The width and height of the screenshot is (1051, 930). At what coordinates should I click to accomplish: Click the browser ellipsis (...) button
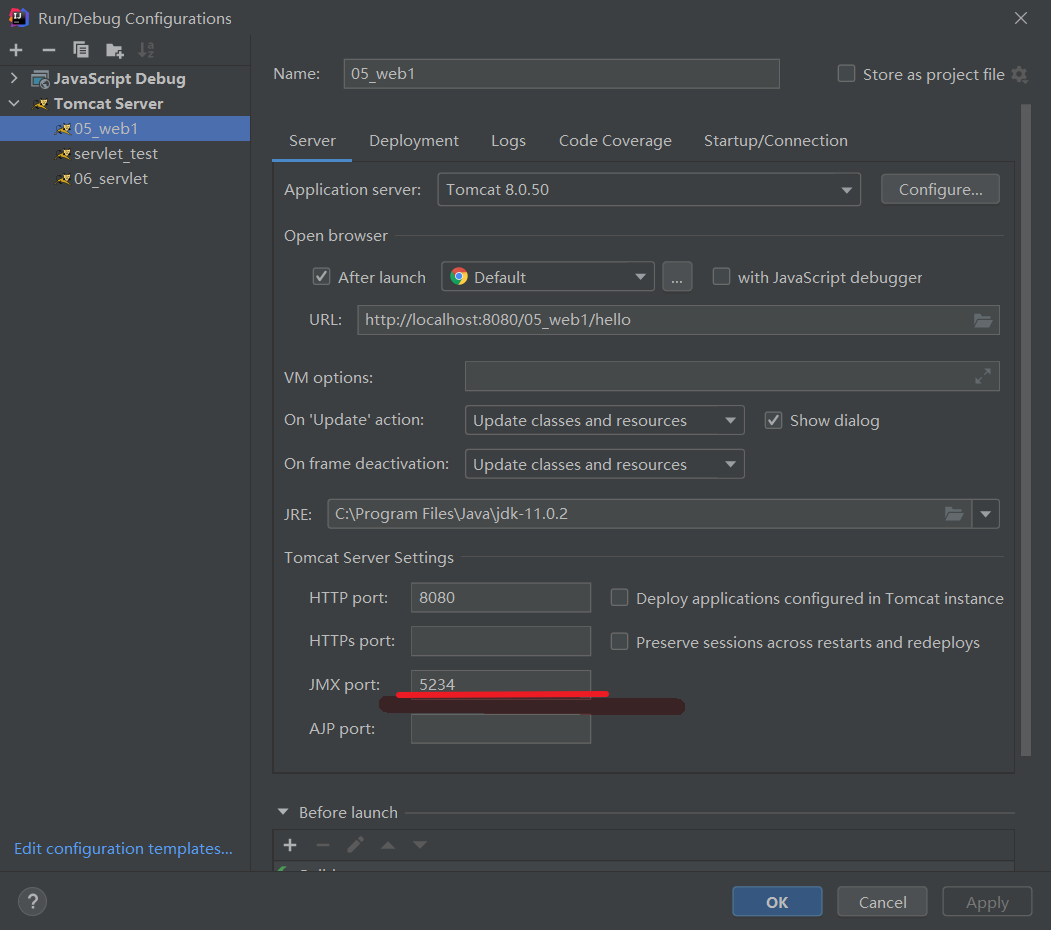tap(677, 277)
